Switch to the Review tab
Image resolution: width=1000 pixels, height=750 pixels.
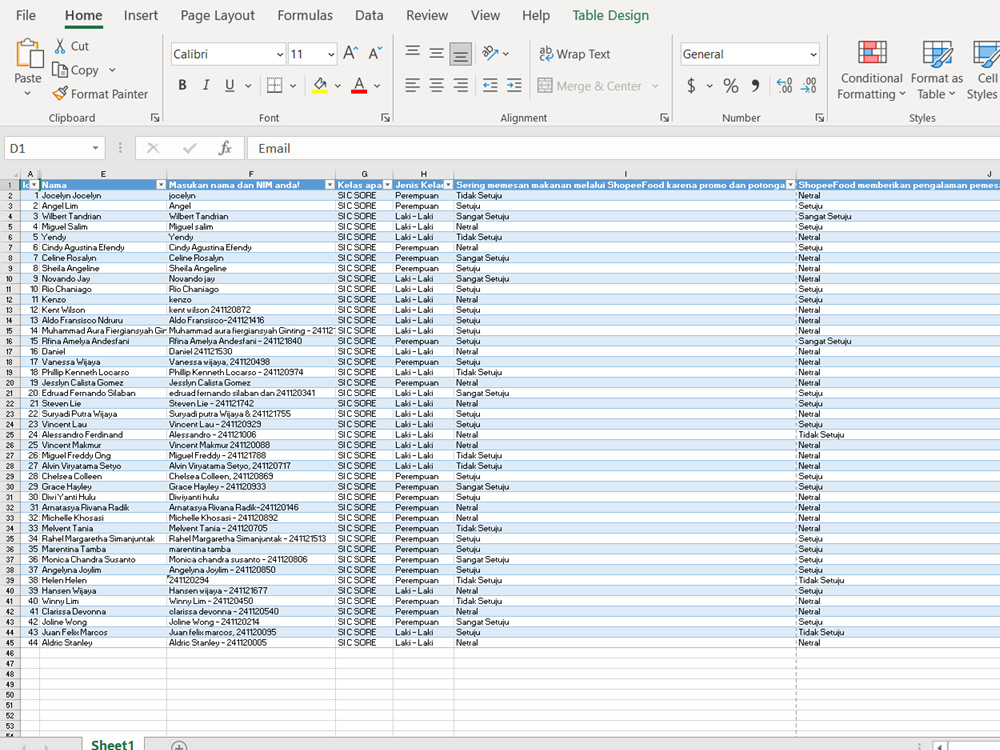(x=427, y=15)
